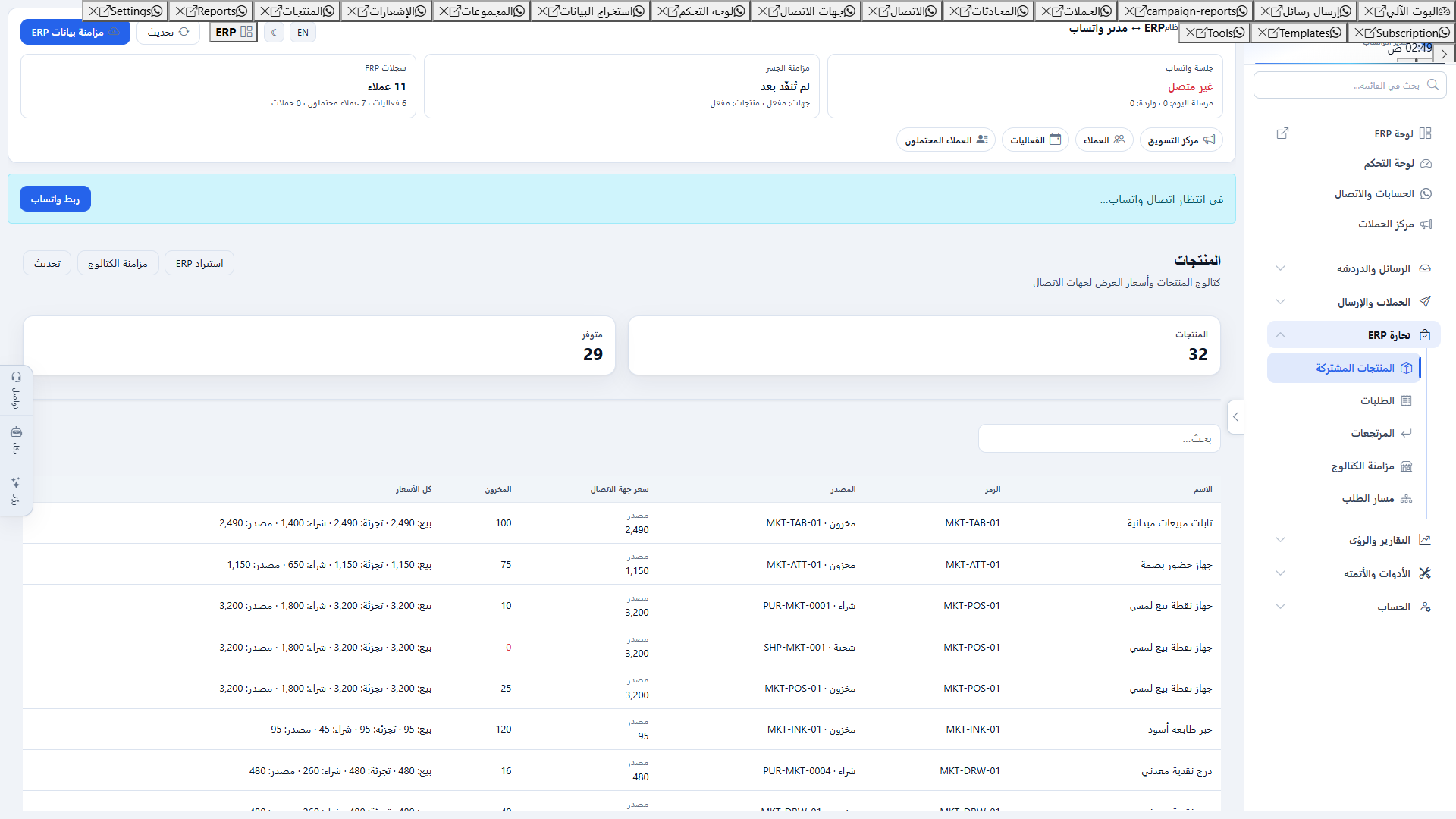Click the search magnifier icon in sidebar

(1432, 85)
